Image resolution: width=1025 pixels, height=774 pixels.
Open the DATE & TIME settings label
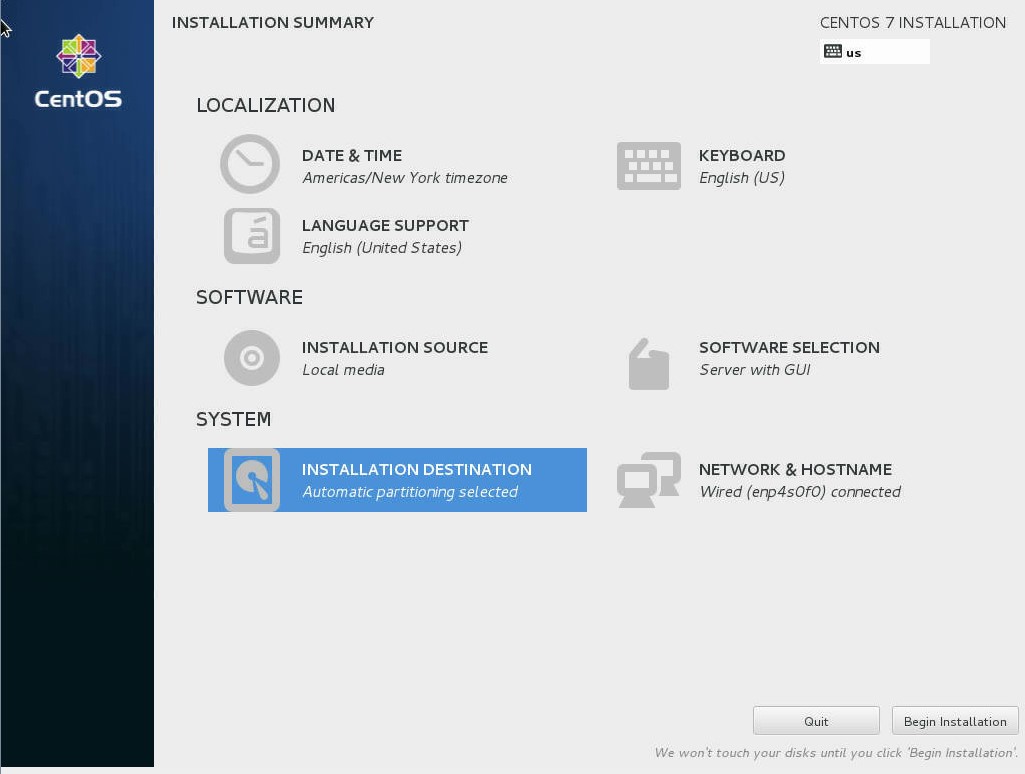point(352,156)
